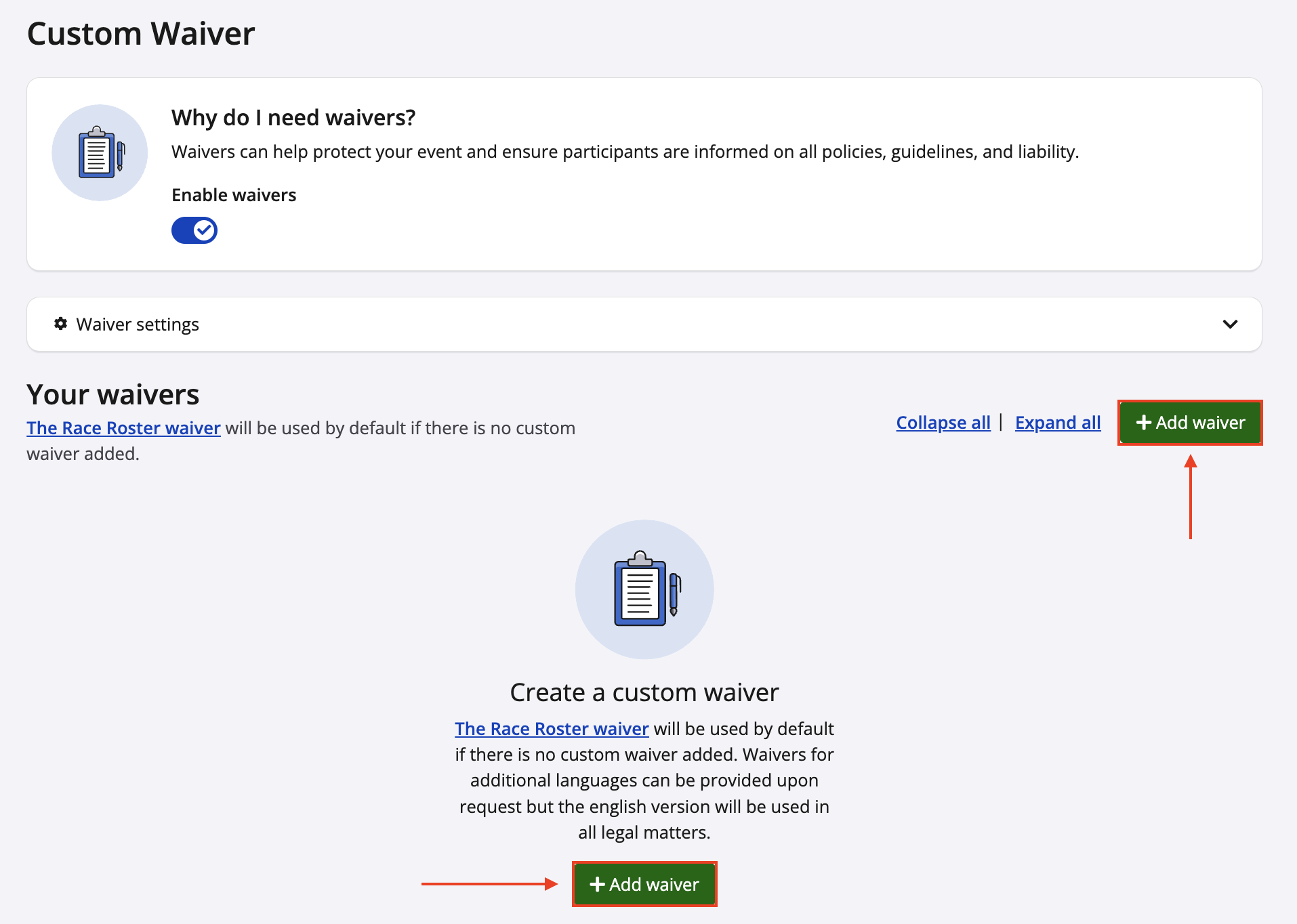Click the "Custom Waiver" page title
Screen dimensions: 1297x924
pyautogui.click(x=141, y=34)
